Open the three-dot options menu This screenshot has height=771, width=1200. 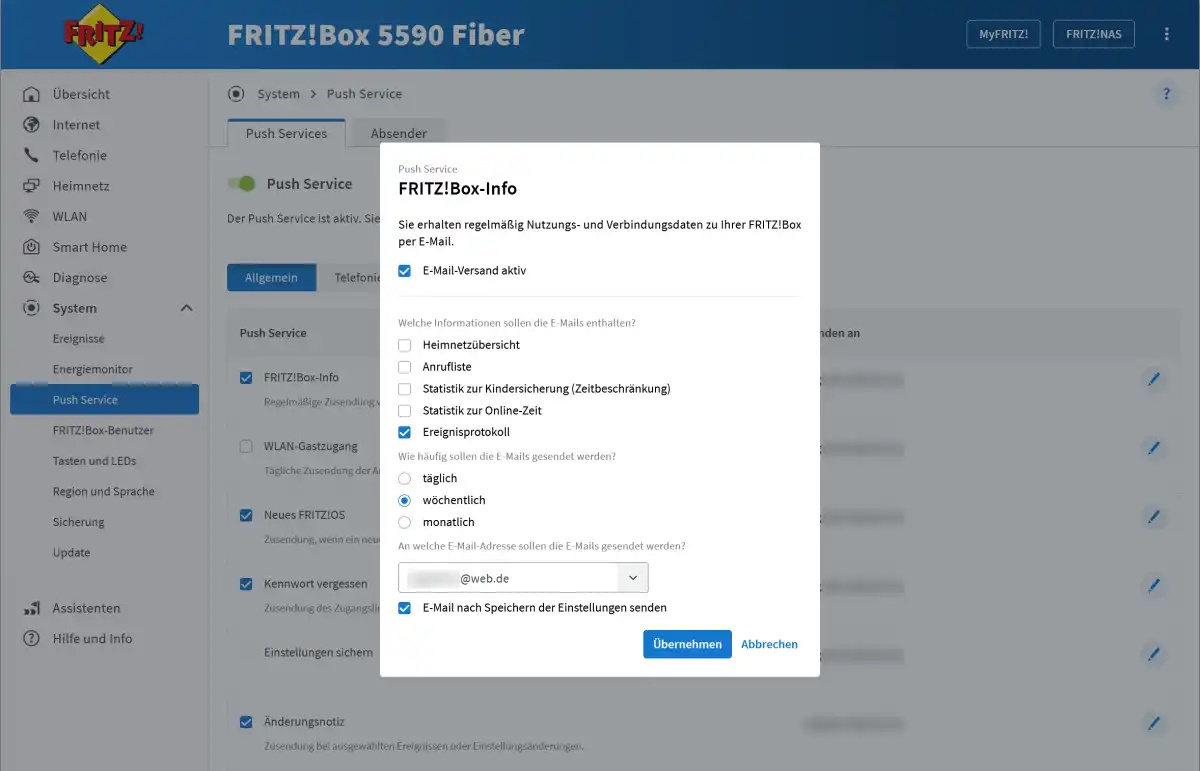coord(1166,34)
